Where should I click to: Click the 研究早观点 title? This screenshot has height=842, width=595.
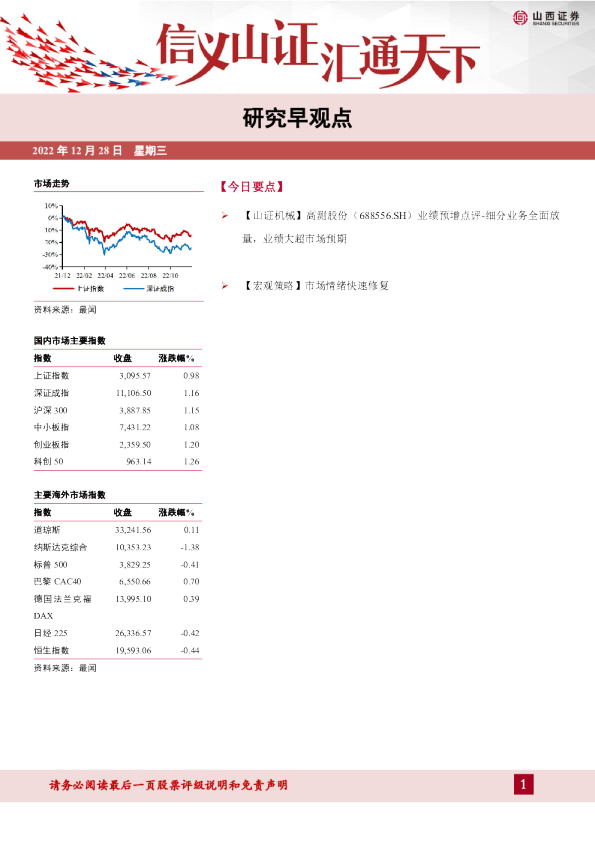click(298, 118)
